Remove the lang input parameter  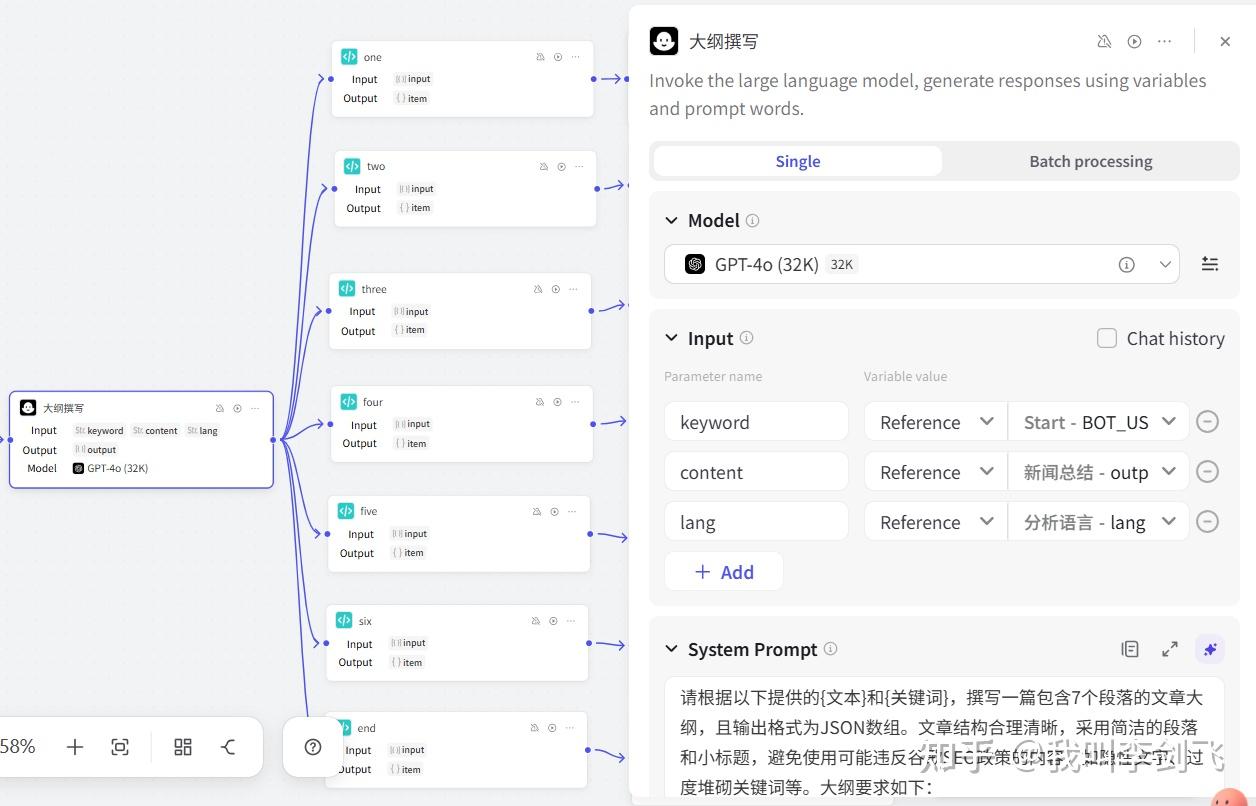point(1208,522)
